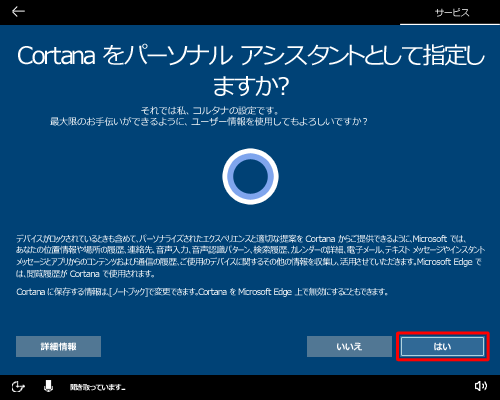Click the 聞き取っています status text
The height and width of the screenshot is (400, 500).
(x=97, y=387)
